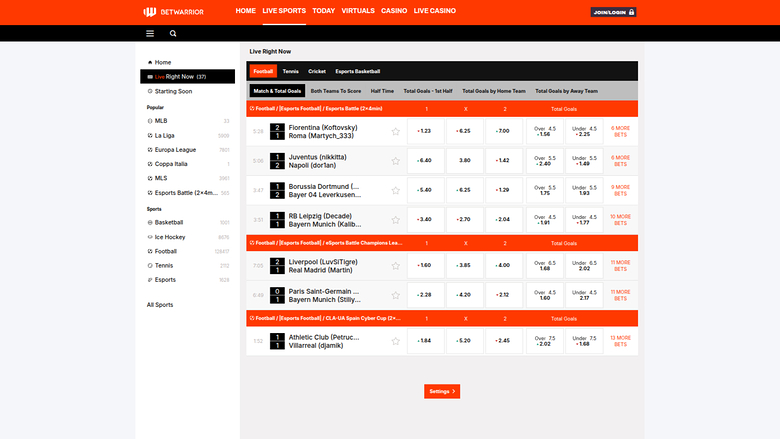
Task: Click the Starting Soon clock icon
Action: point(150,91)
